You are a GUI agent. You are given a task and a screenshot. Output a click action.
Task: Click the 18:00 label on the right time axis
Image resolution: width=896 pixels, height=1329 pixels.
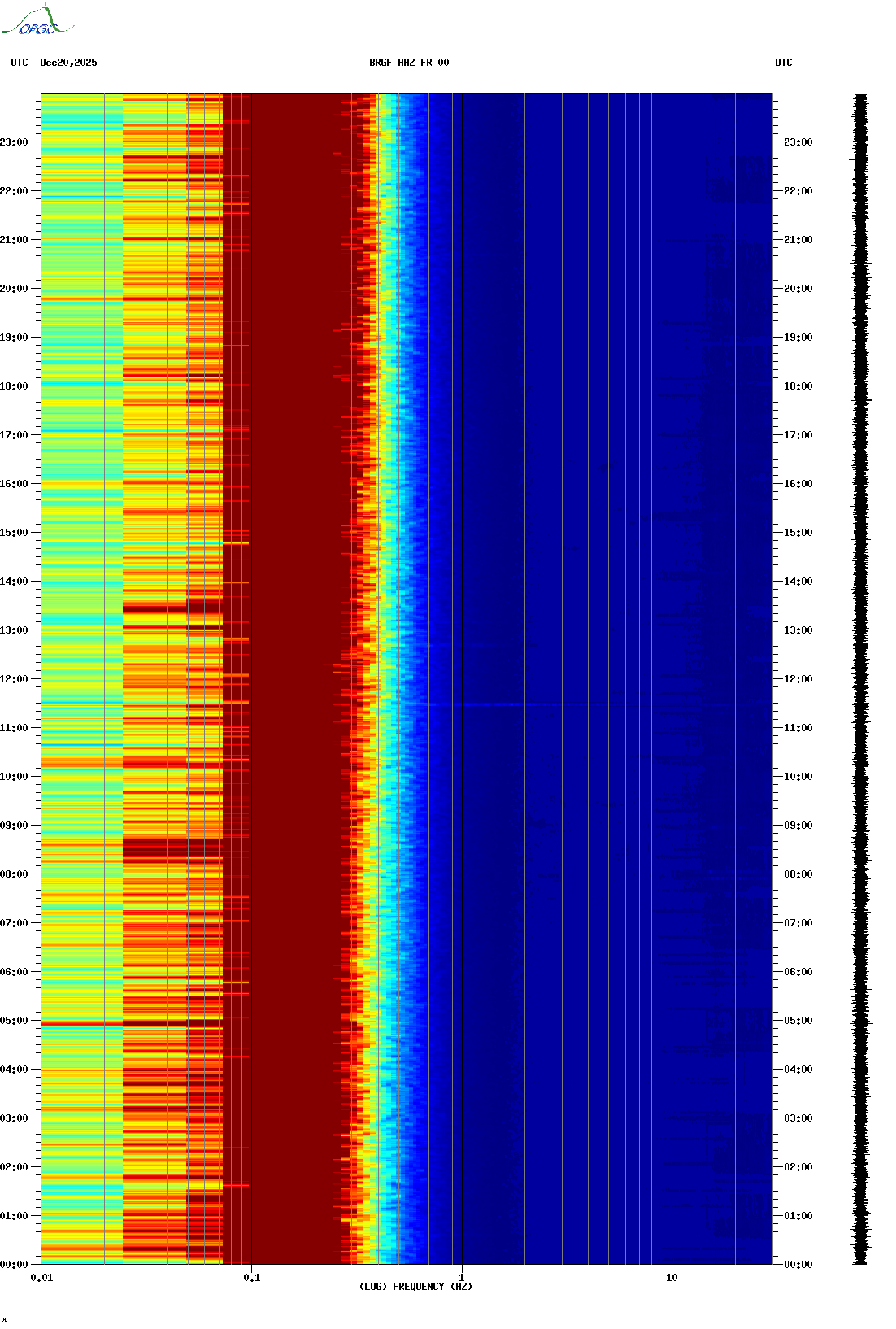coord(798,386)
